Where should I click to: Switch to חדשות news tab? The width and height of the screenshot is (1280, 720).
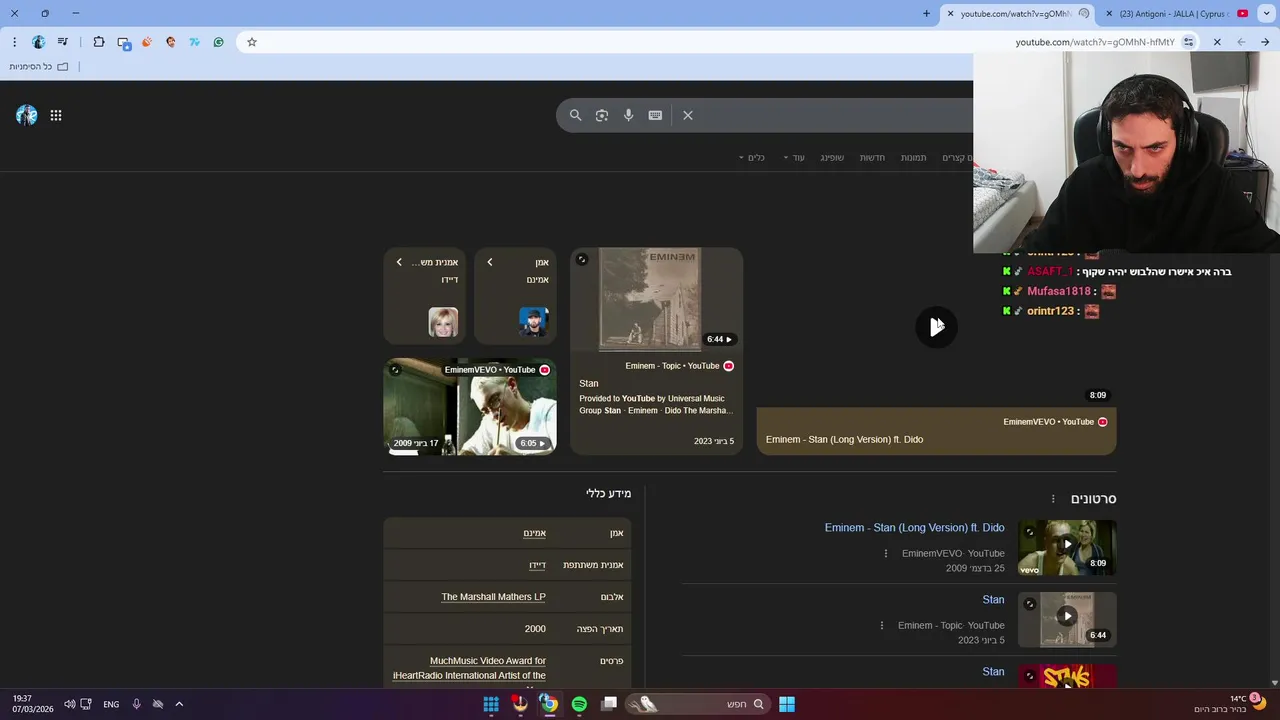(872, 158)
